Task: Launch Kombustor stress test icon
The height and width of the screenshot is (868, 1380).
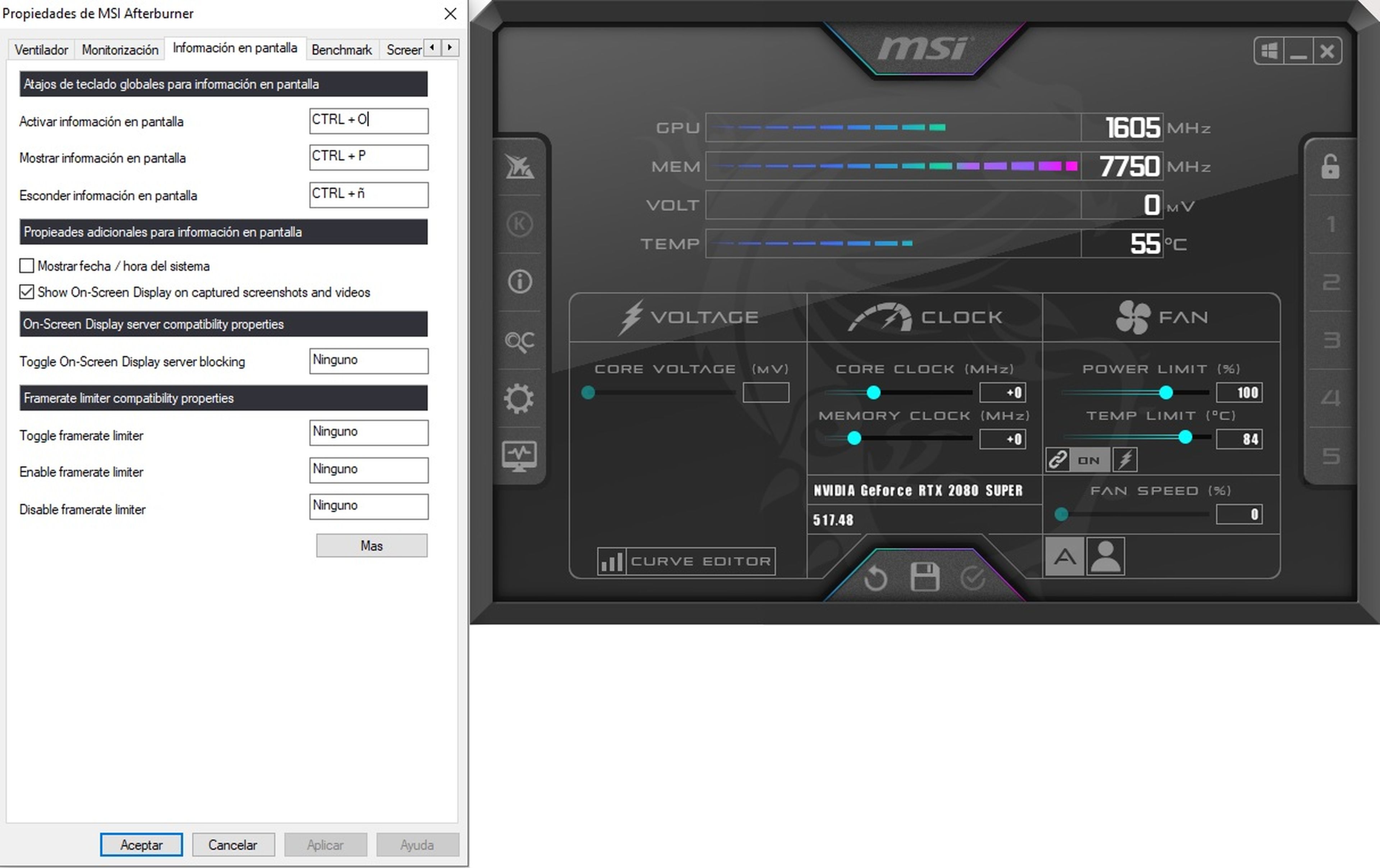Action: [x=519, y=166]
